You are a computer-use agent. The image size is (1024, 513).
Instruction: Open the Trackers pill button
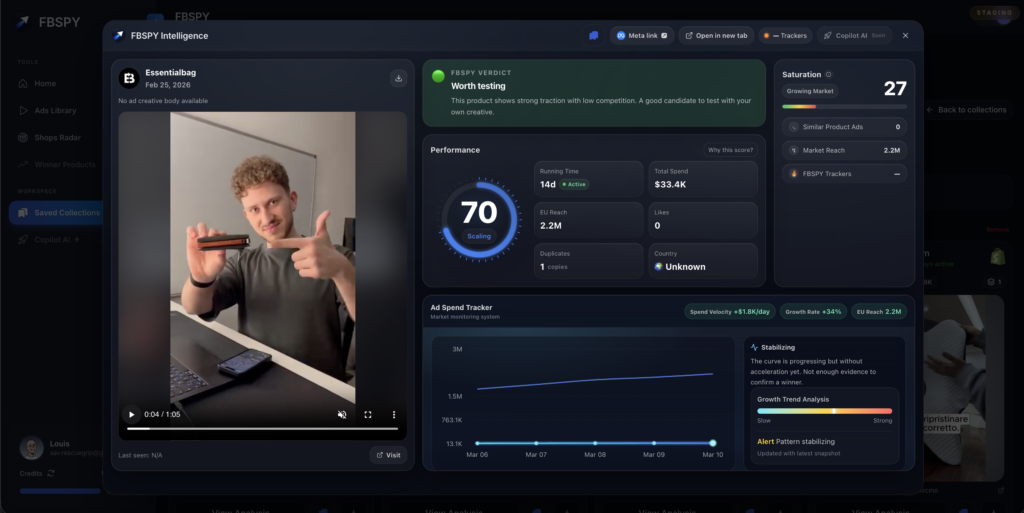pos(786,36)
